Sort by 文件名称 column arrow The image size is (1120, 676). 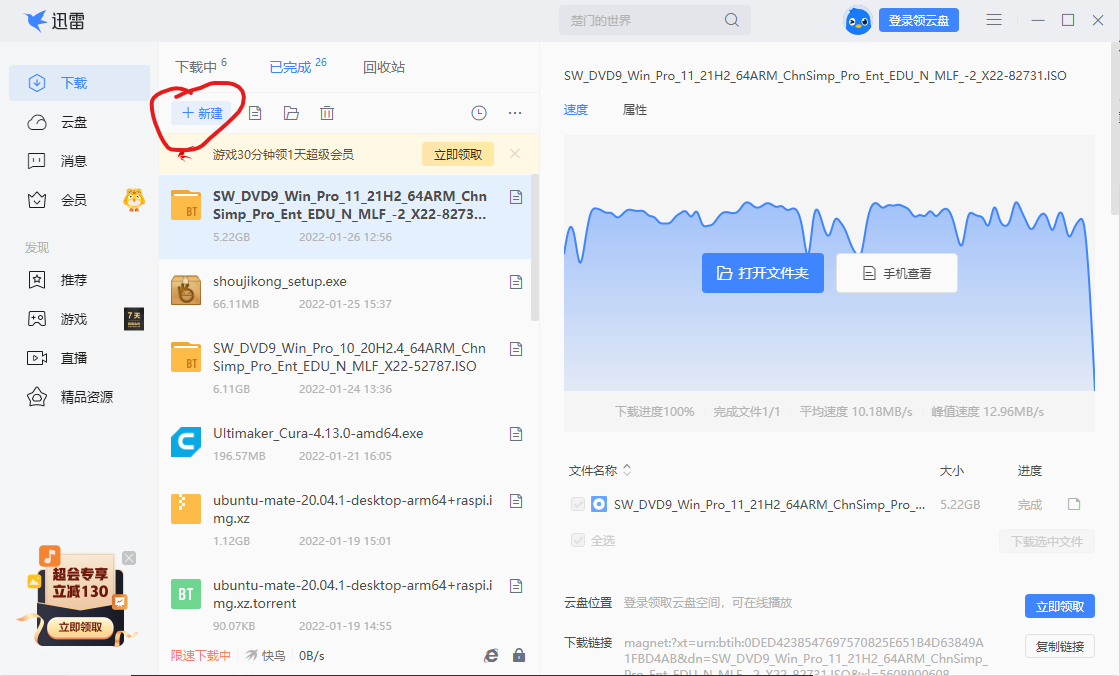pos(627,470)
